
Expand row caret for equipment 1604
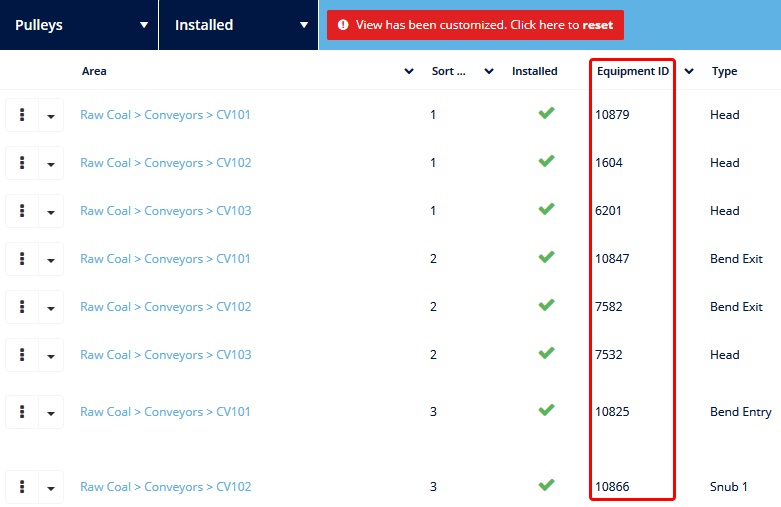click(51, 163)
